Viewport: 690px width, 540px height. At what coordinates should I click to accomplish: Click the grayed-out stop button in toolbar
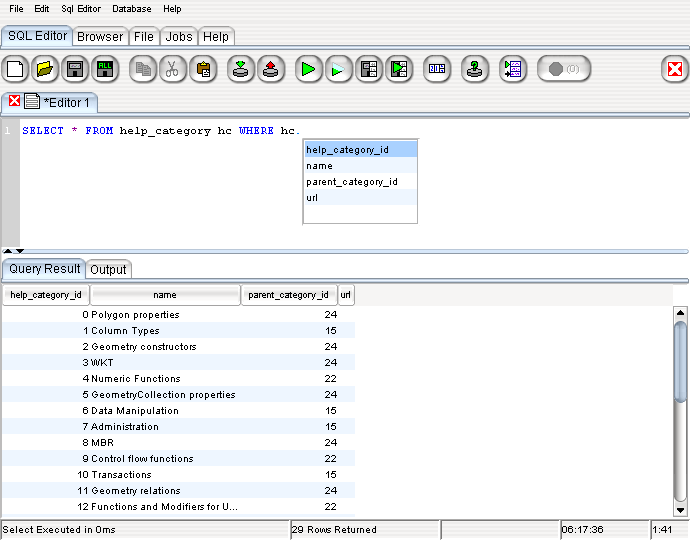click(564, 69)
